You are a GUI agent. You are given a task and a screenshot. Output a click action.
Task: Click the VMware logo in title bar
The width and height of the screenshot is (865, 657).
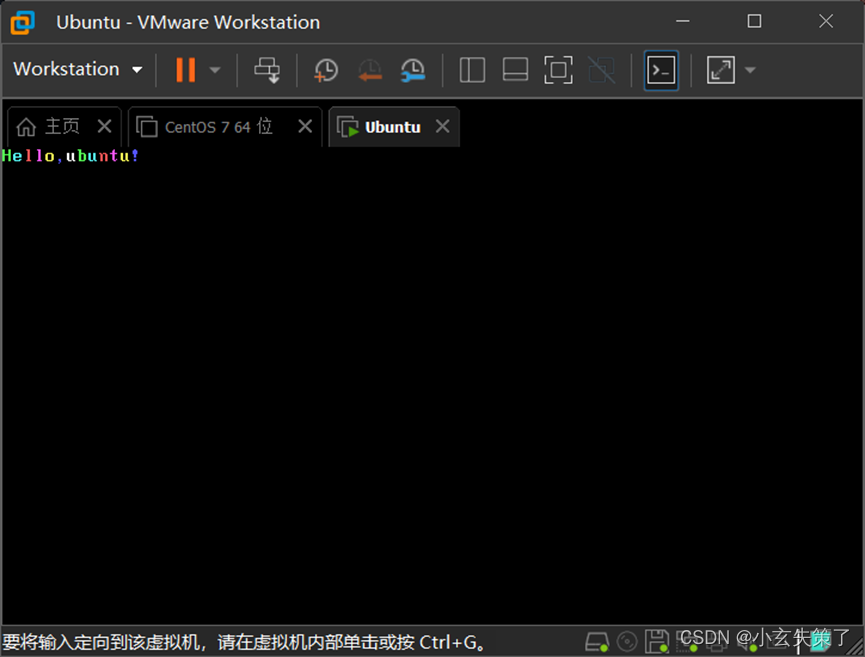click(x=23, y=22)
